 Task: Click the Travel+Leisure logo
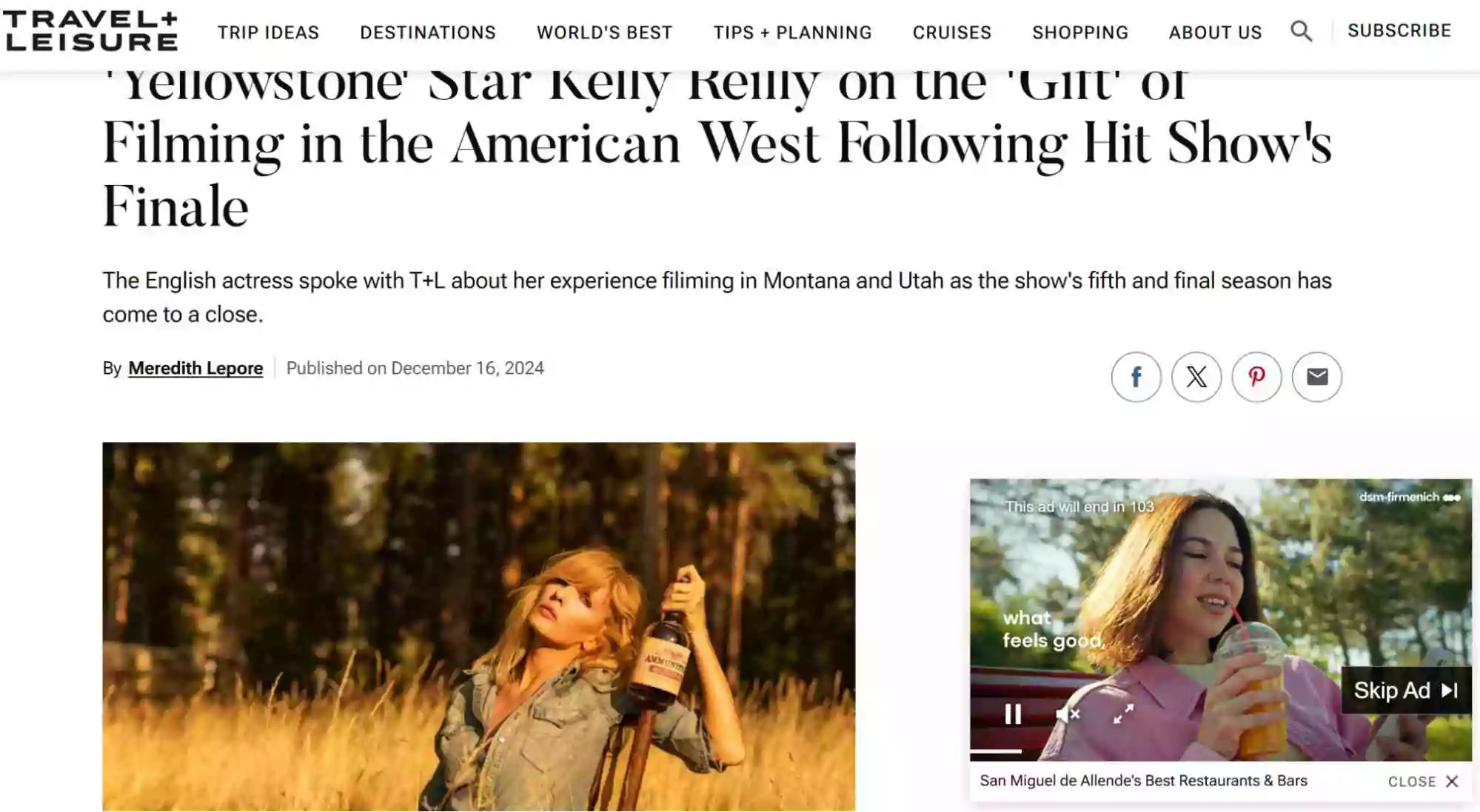(x=89, y=33)
